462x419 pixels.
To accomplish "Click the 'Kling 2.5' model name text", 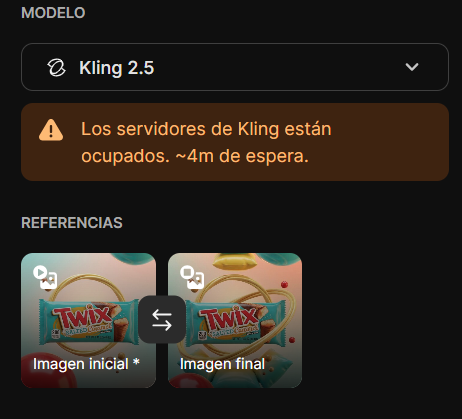I will pos(117,68).
